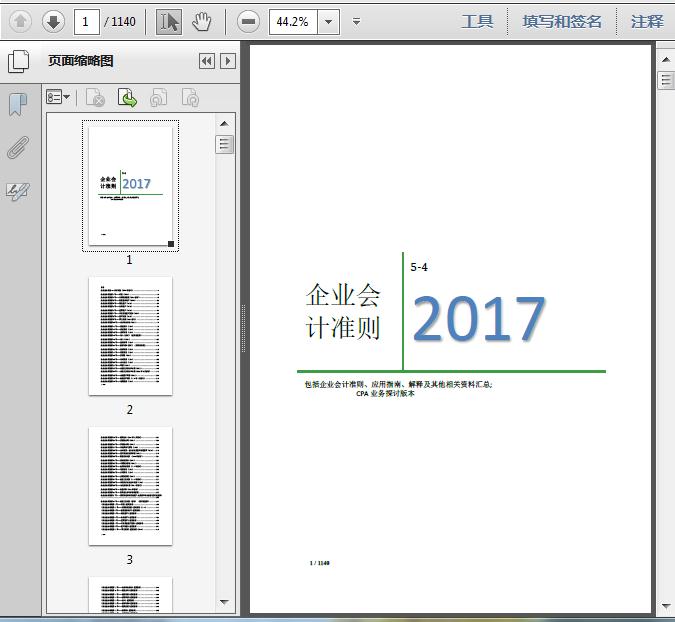Go to previous page with up arrow
The height and width of the screenshot is (622, 675).
(x=20, y=21)
